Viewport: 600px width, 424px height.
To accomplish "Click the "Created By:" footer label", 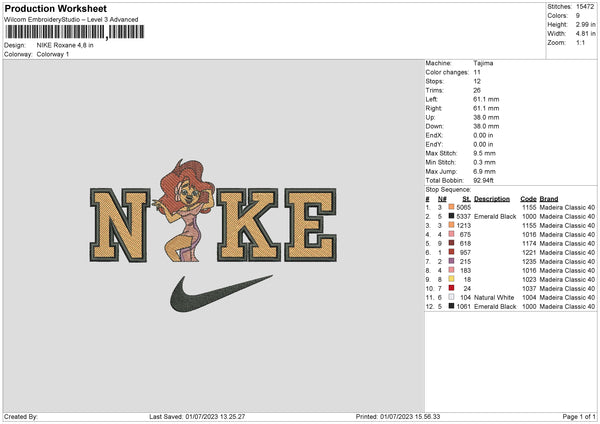I will 21,416.
